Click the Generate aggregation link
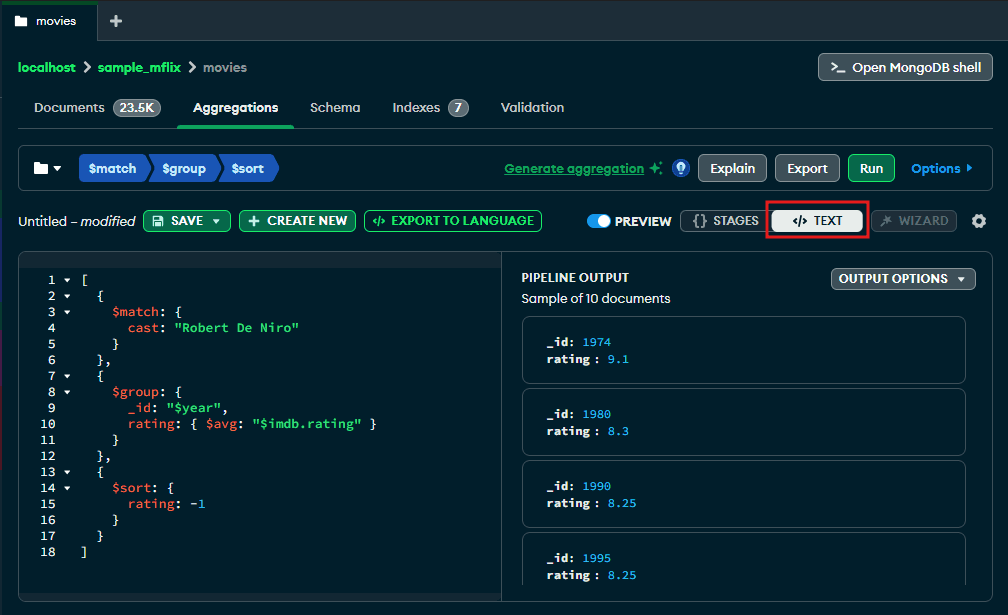The height and width of the screenshot is (615, 1008). pos(573,168)
